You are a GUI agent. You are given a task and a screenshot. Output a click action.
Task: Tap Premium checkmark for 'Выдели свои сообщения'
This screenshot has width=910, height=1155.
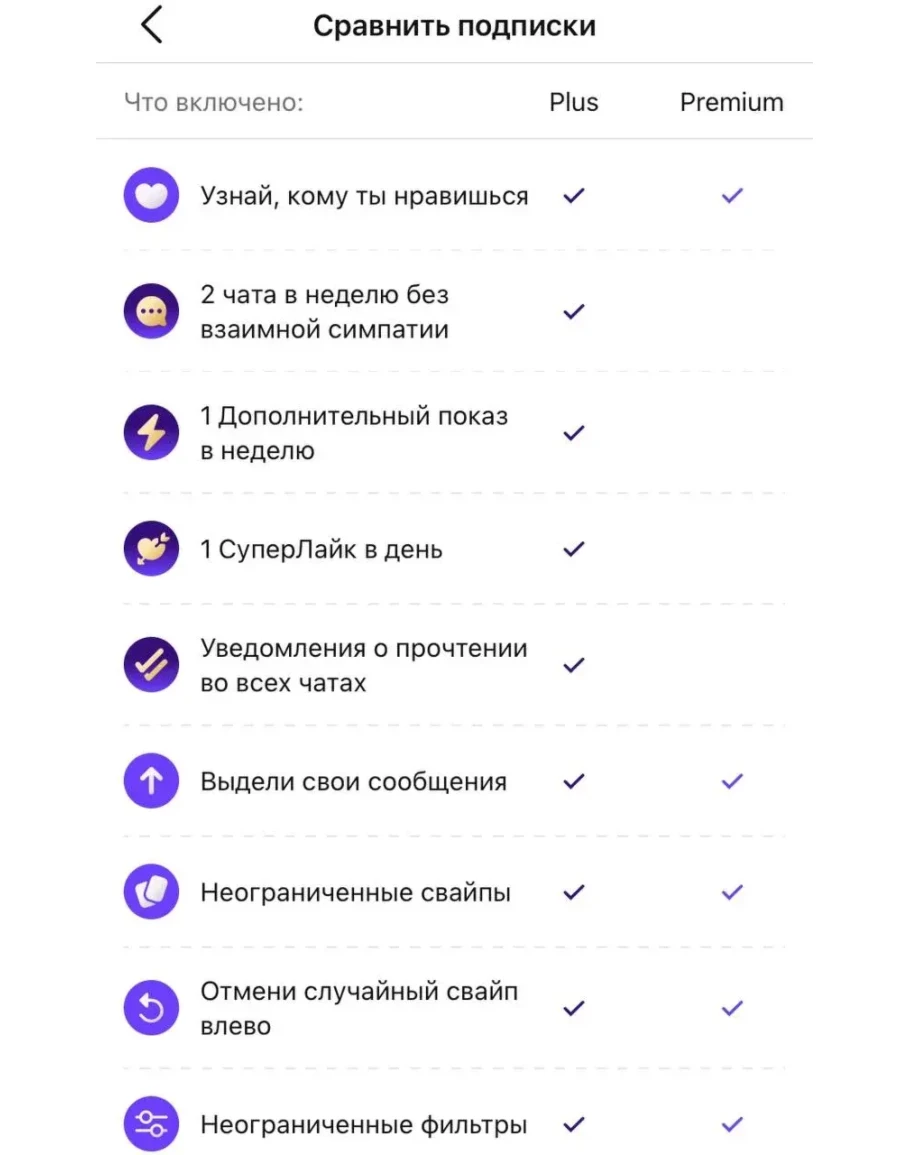pos(732,781)
